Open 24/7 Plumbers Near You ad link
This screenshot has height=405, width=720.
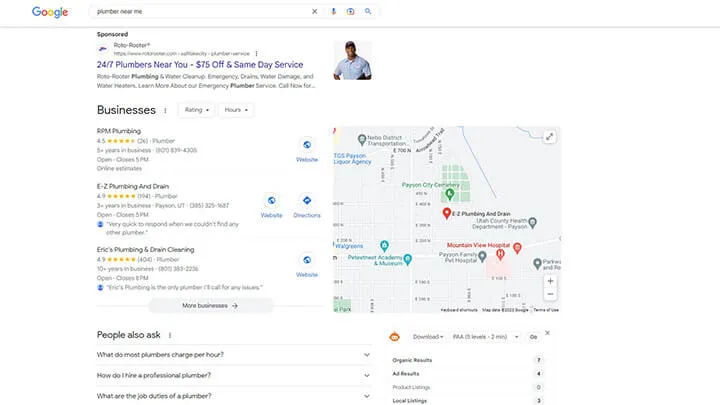tap(200, 65)
